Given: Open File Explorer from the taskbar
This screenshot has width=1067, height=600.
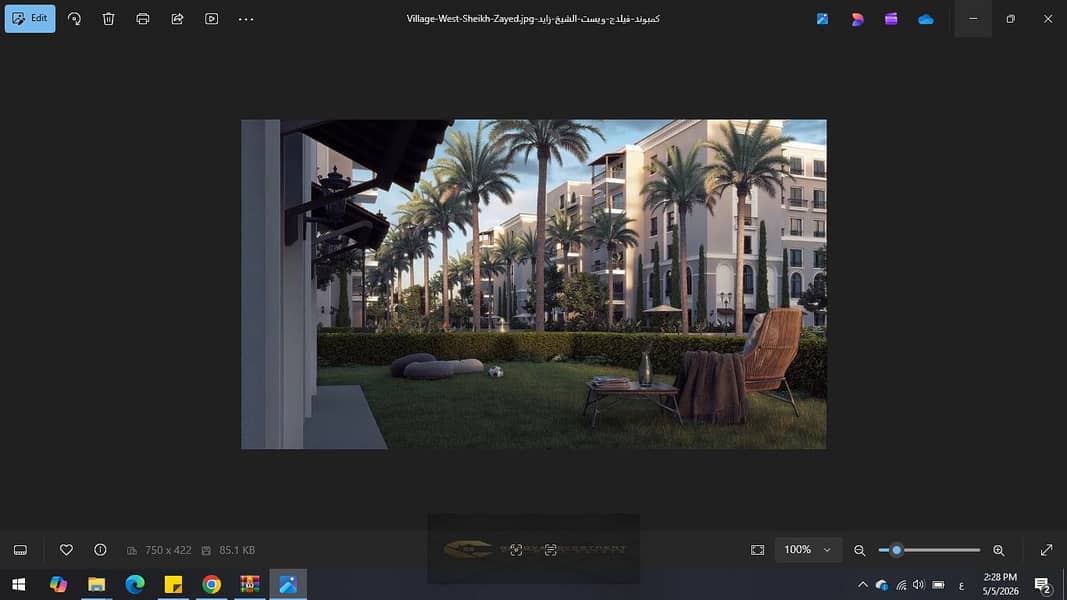Looking at the screenshot, I should point(97,584).
